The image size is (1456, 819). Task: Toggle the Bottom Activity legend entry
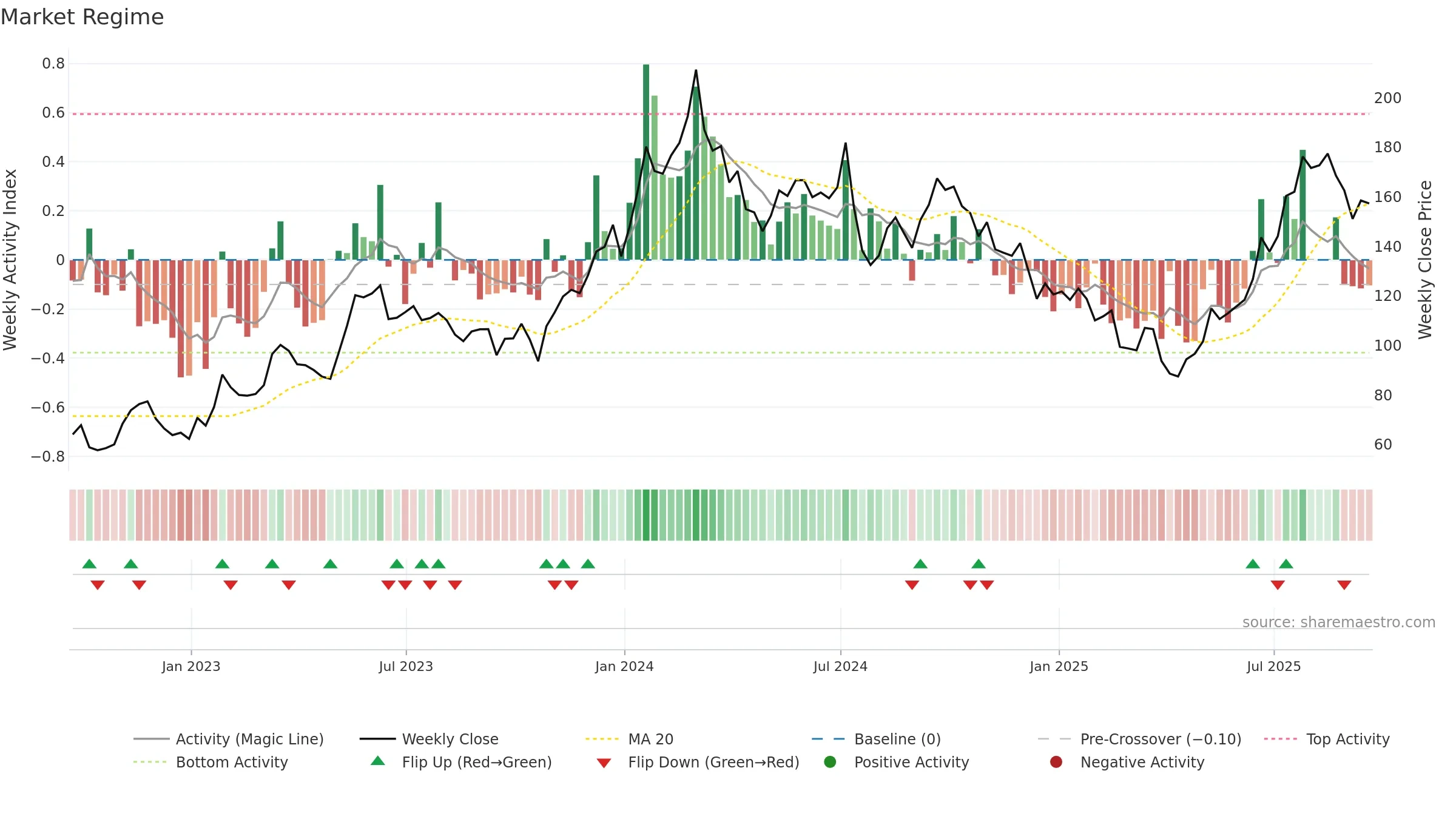click(x=211, y=762)
